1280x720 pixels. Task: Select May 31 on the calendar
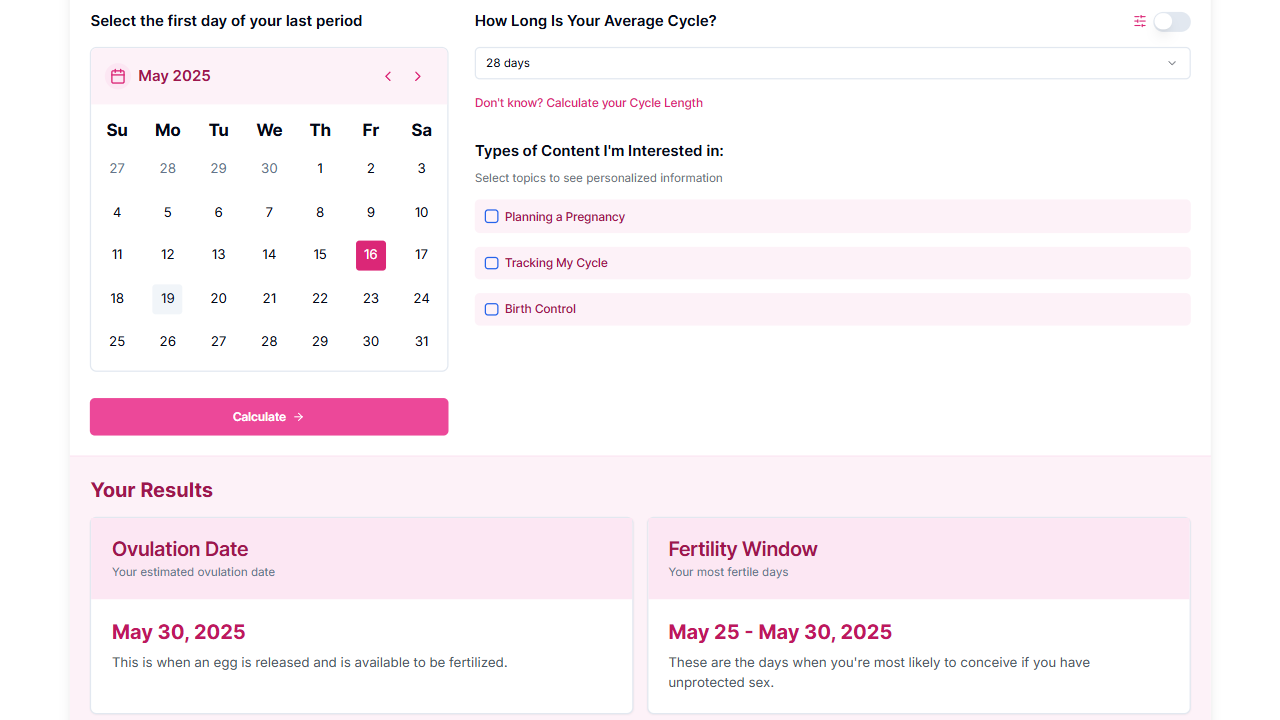421,341
